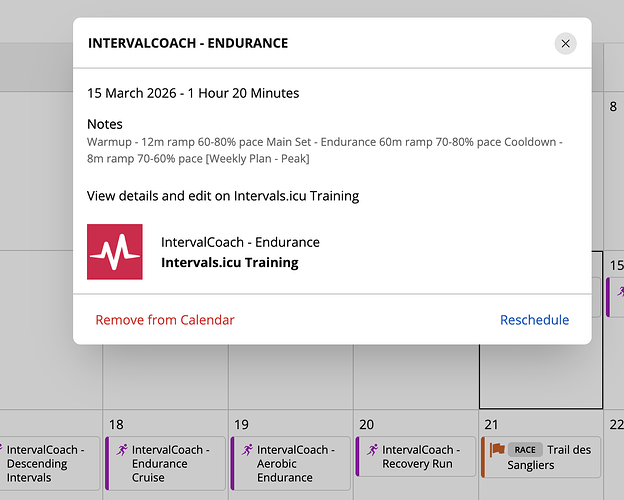This screenshot has height=500, width=624.
Task: Click the Notes heading
Action: (105, 124)
